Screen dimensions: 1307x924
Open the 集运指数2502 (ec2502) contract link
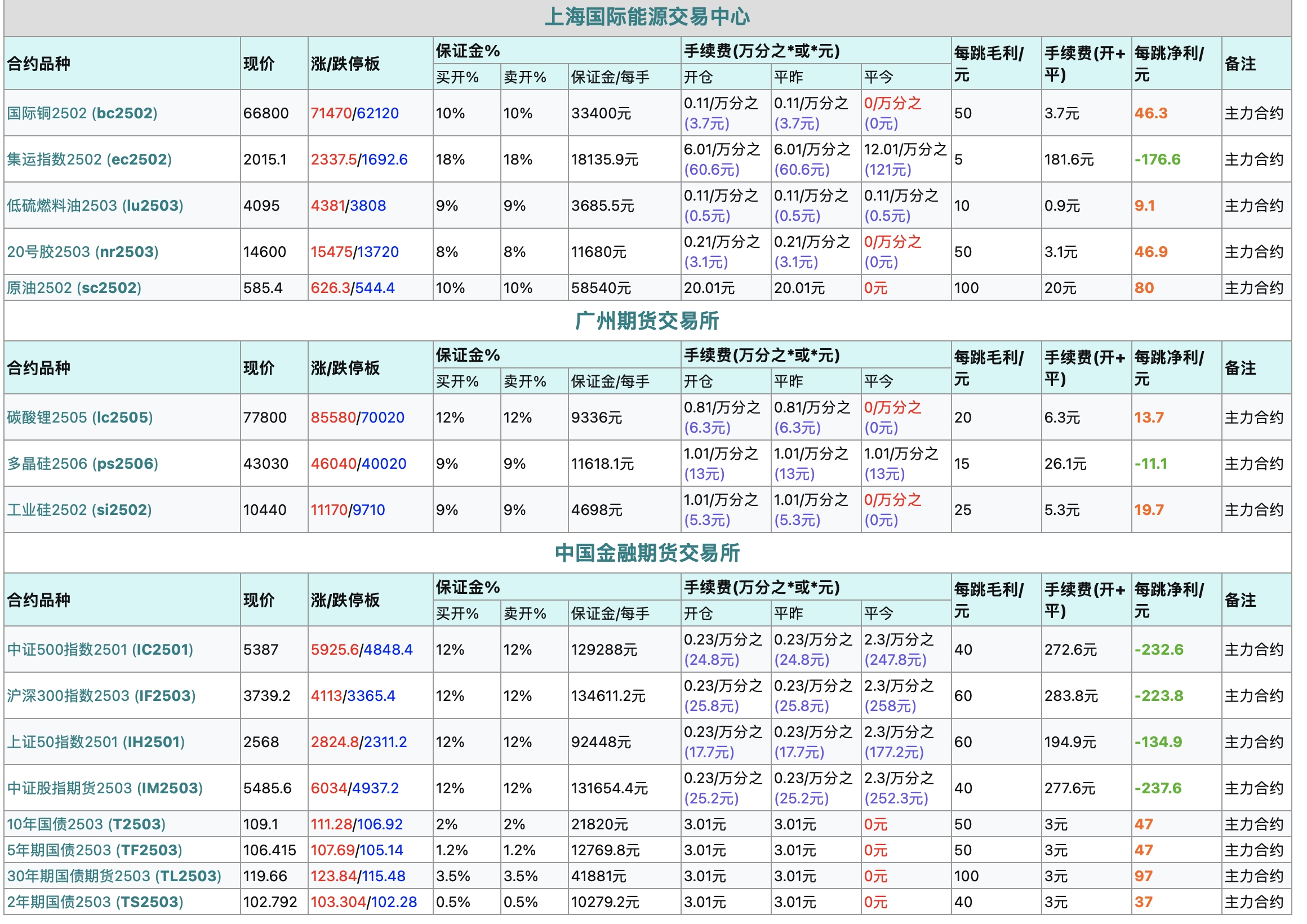click(x=90, y=161)
